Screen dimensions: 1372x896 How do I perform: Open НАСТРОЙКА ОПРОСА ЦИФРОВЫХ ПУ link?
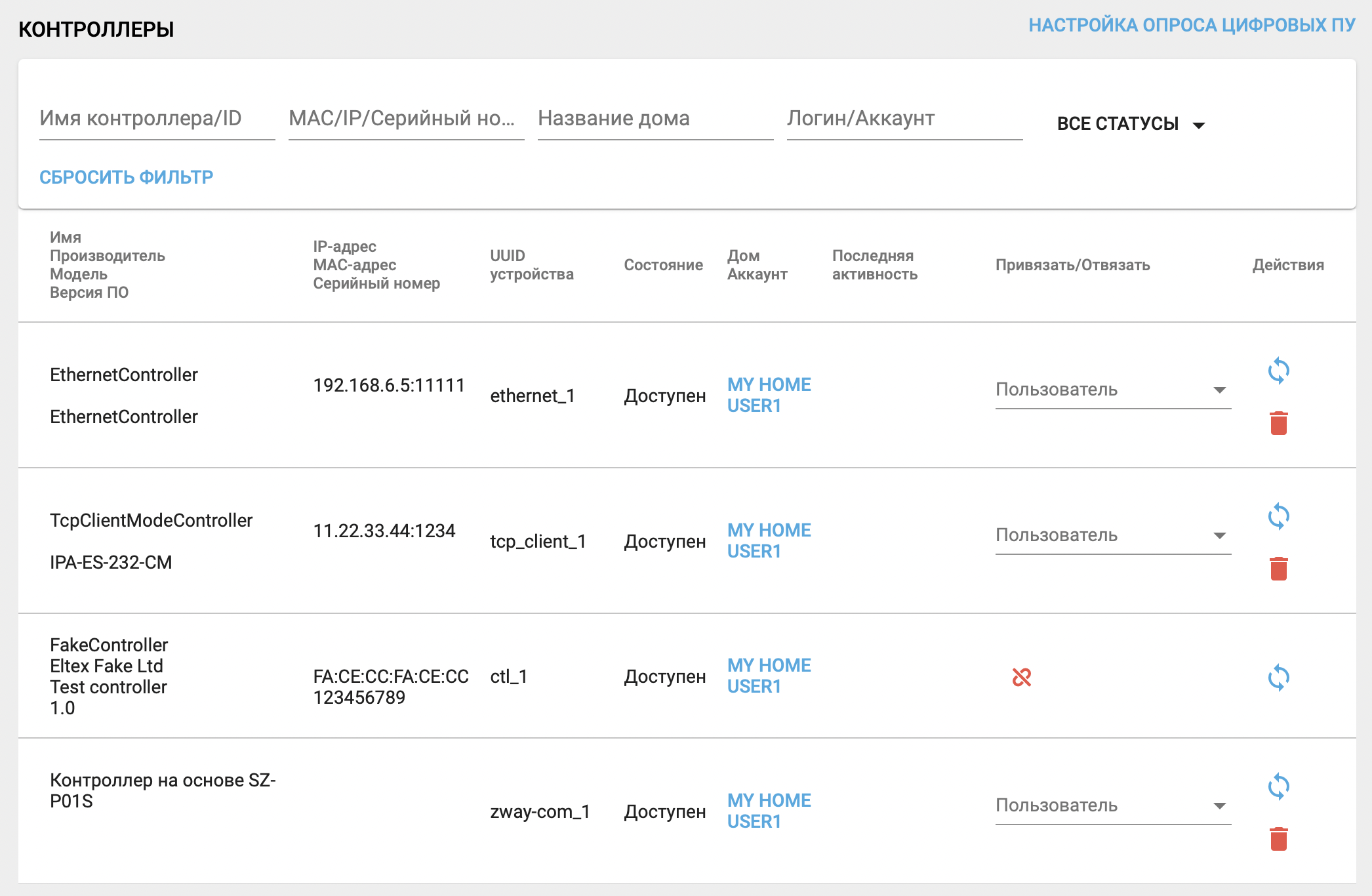[1191, 25]
